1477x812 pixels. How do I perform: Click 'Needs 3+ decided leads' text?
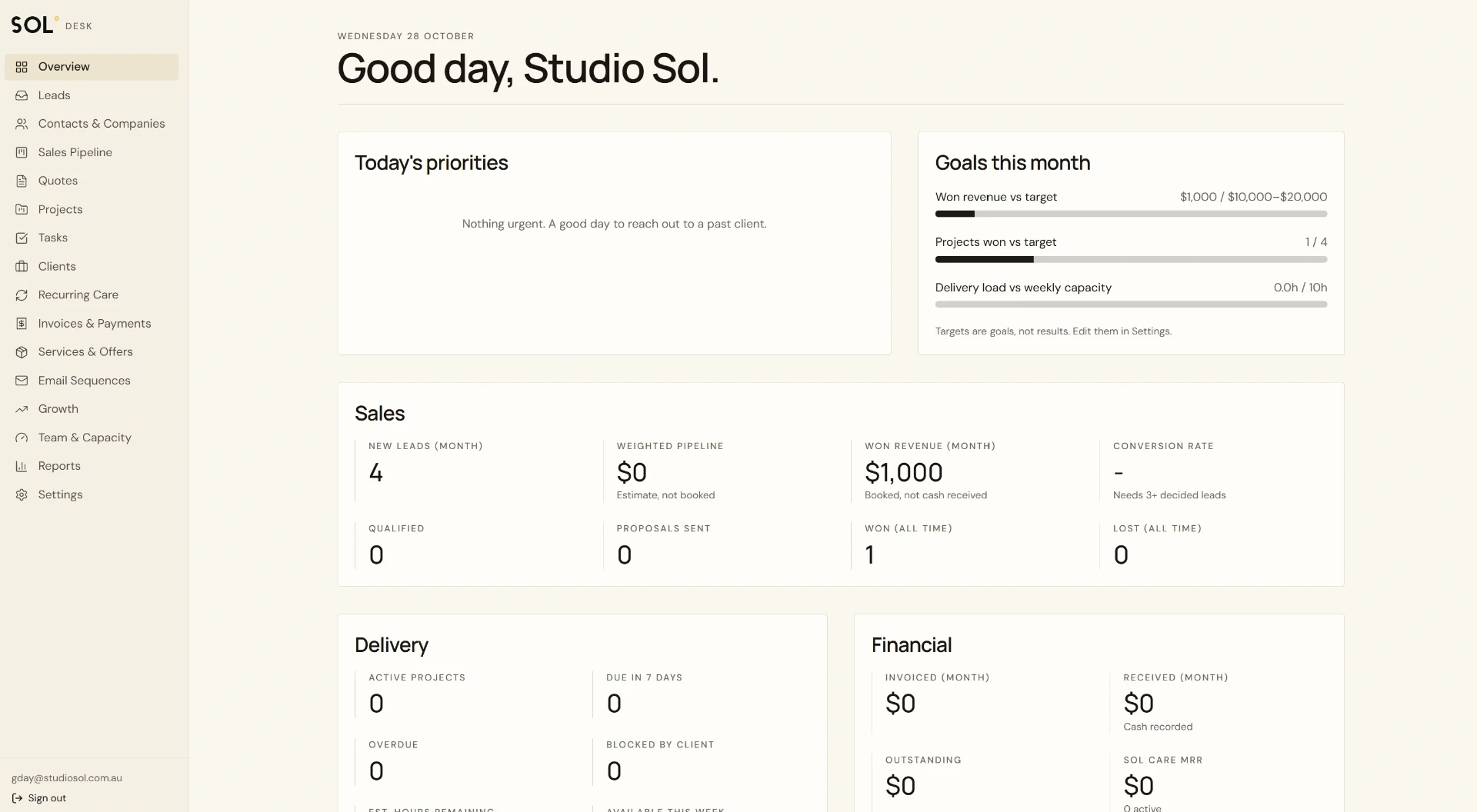tap(1169, 495)
